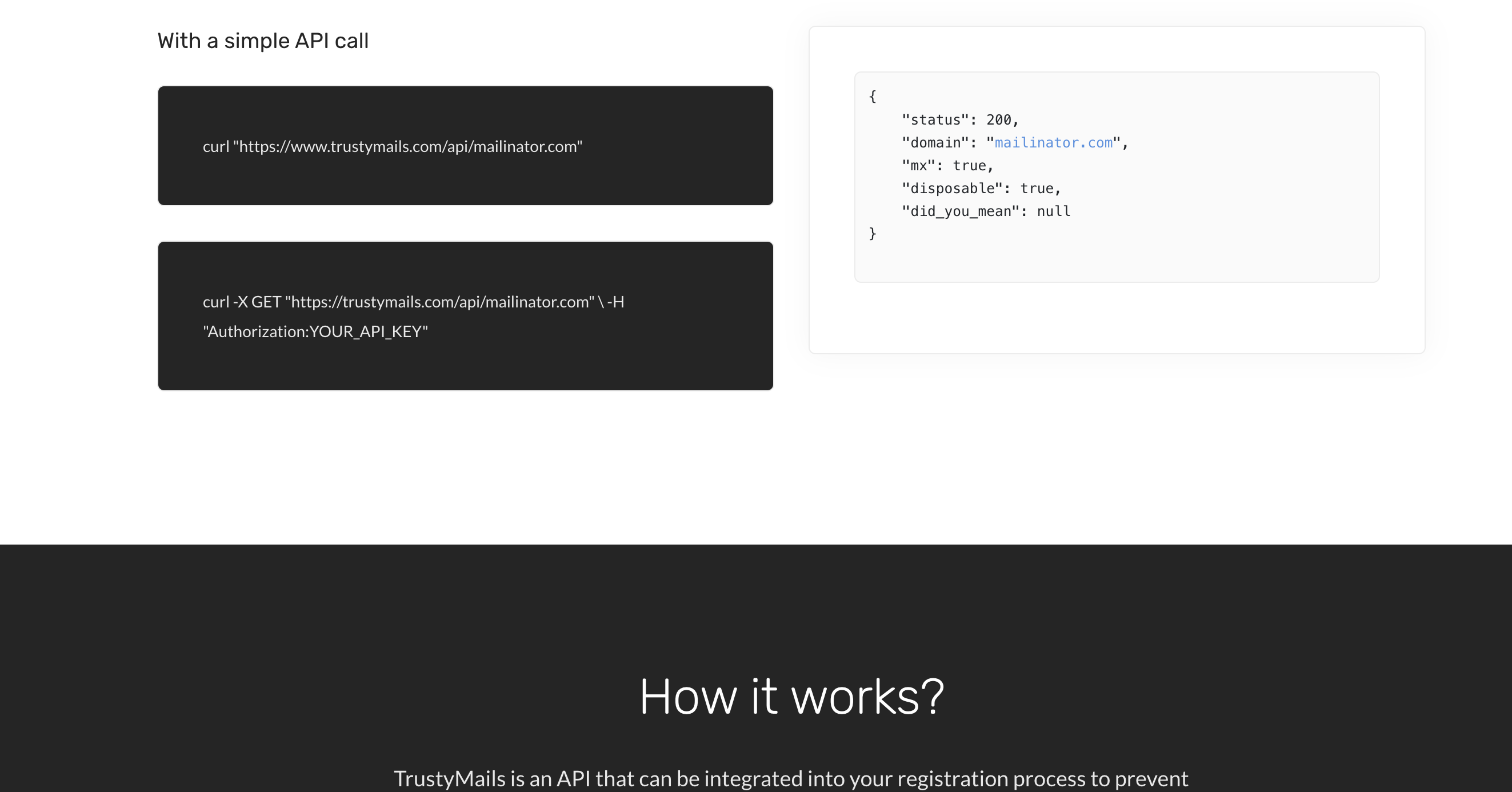Click the opening brace of JSON response

point(872,97)
